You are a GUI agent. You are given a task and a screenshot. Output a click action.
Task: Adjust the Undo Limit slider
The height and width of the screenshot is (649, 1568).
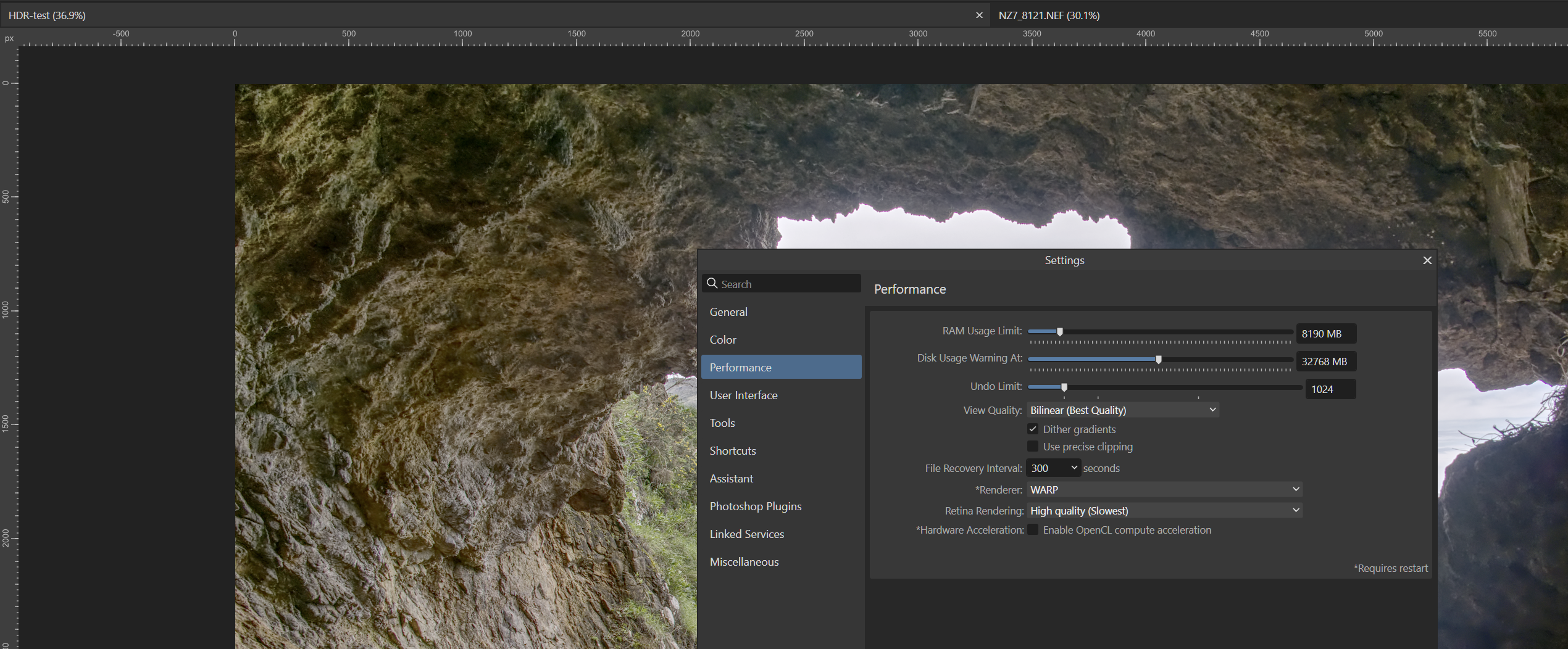point(1064,387)
